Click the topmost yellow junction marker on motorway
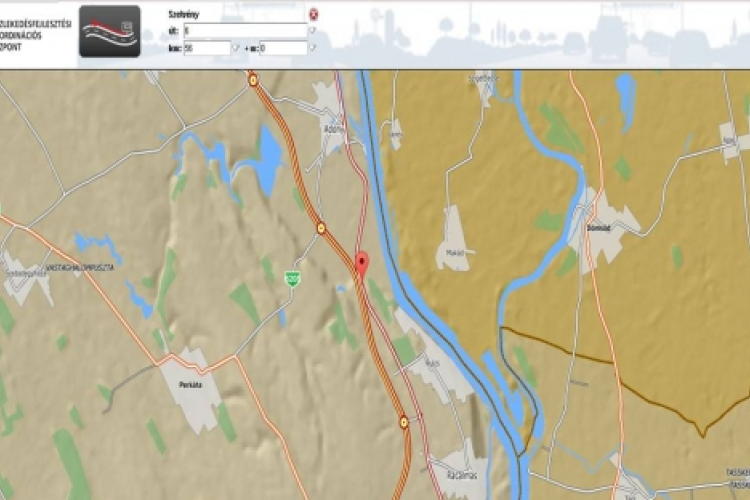The image size is (750, 500). click(253, 81)
